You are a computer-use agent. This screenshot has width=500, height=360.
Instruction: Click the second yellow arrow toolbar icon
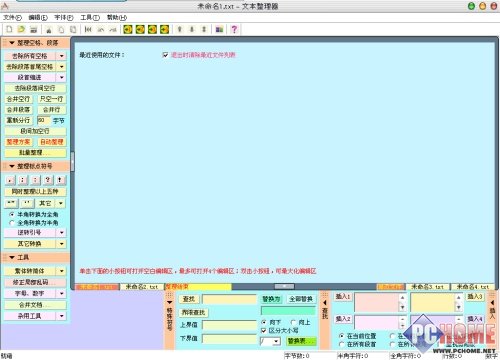[140, 29]
